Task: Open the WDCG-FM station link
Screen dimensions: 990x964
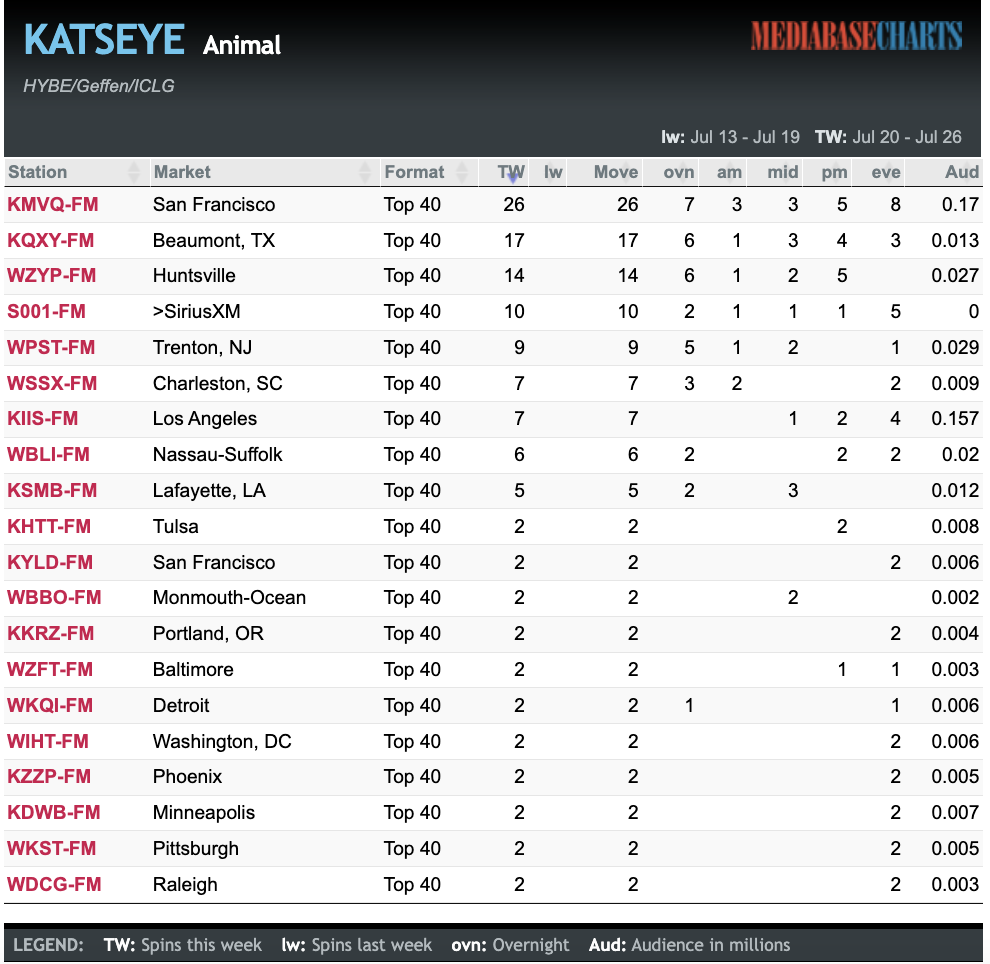Action: (x=54, y=884)
